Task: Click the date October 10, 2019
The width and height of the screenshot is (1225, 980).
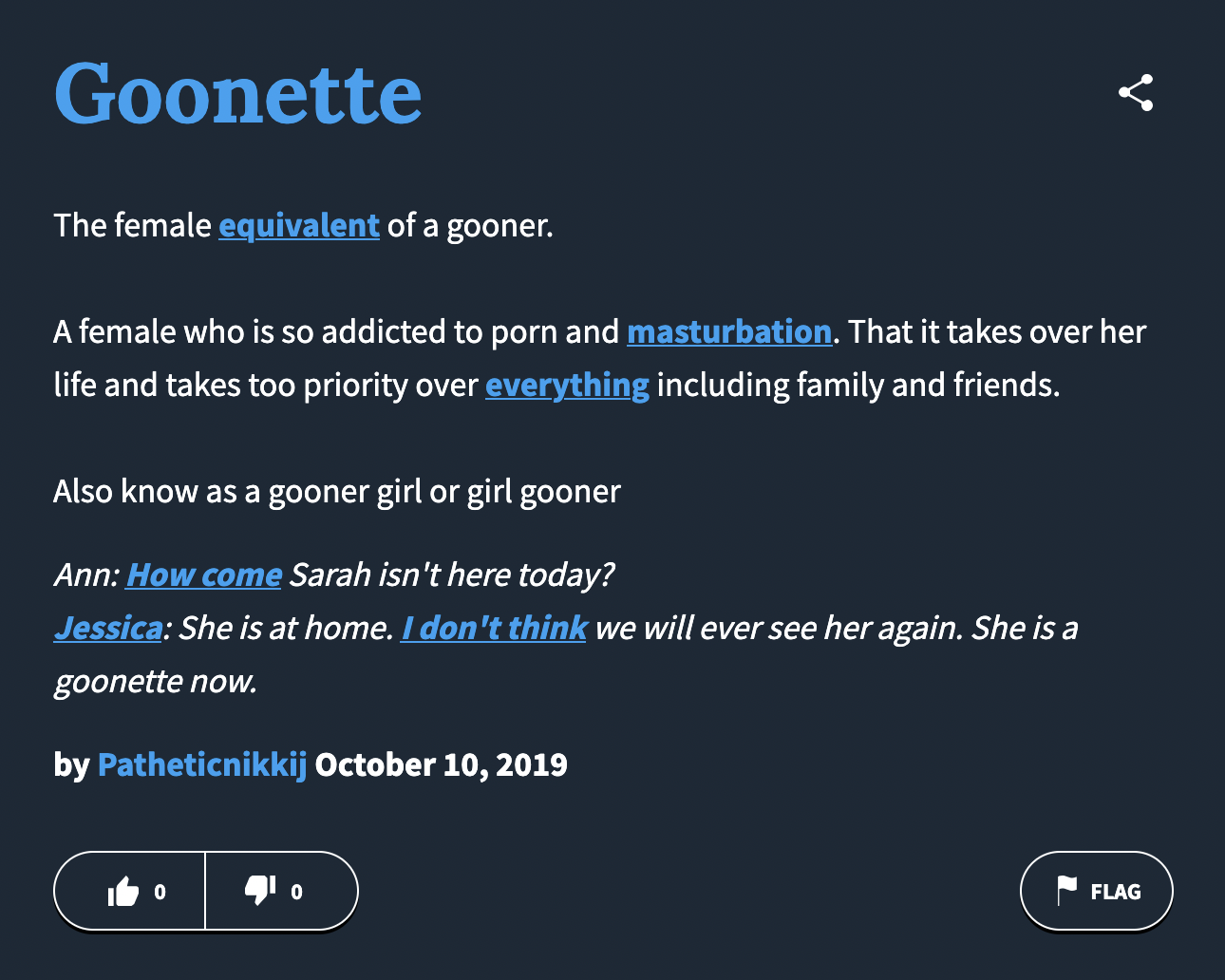Action: click(x=441, y=765)
